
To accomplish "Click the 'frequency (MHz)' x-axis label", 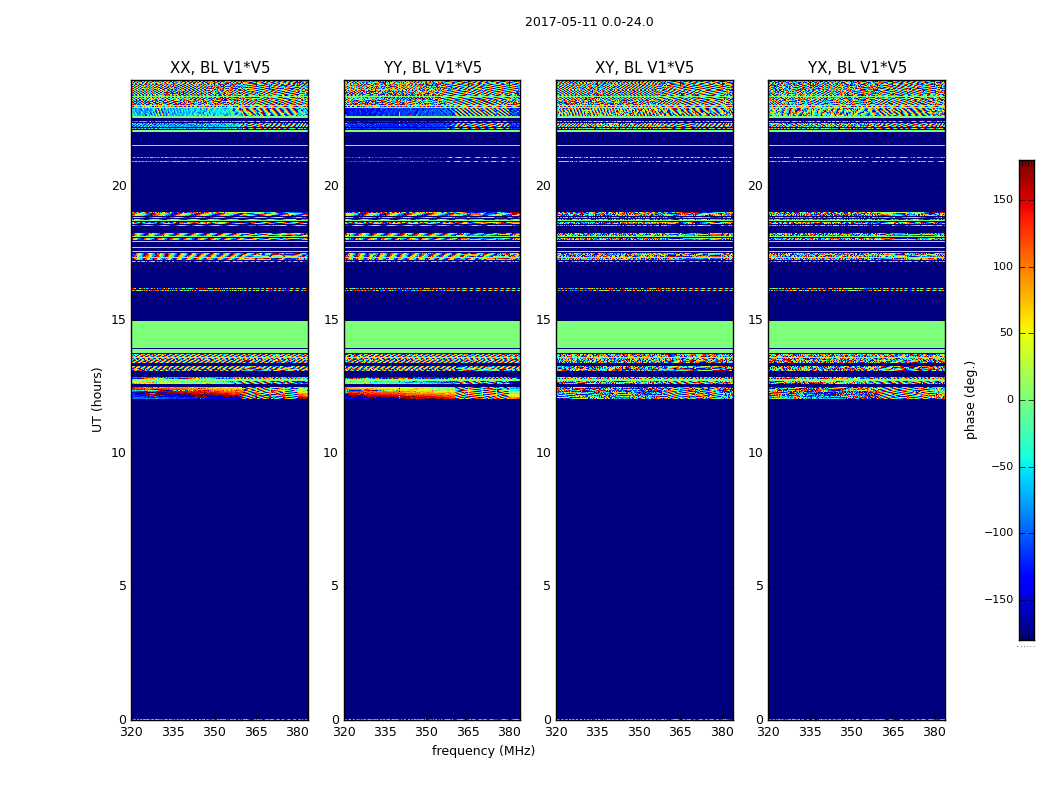I will click(483, 751).
